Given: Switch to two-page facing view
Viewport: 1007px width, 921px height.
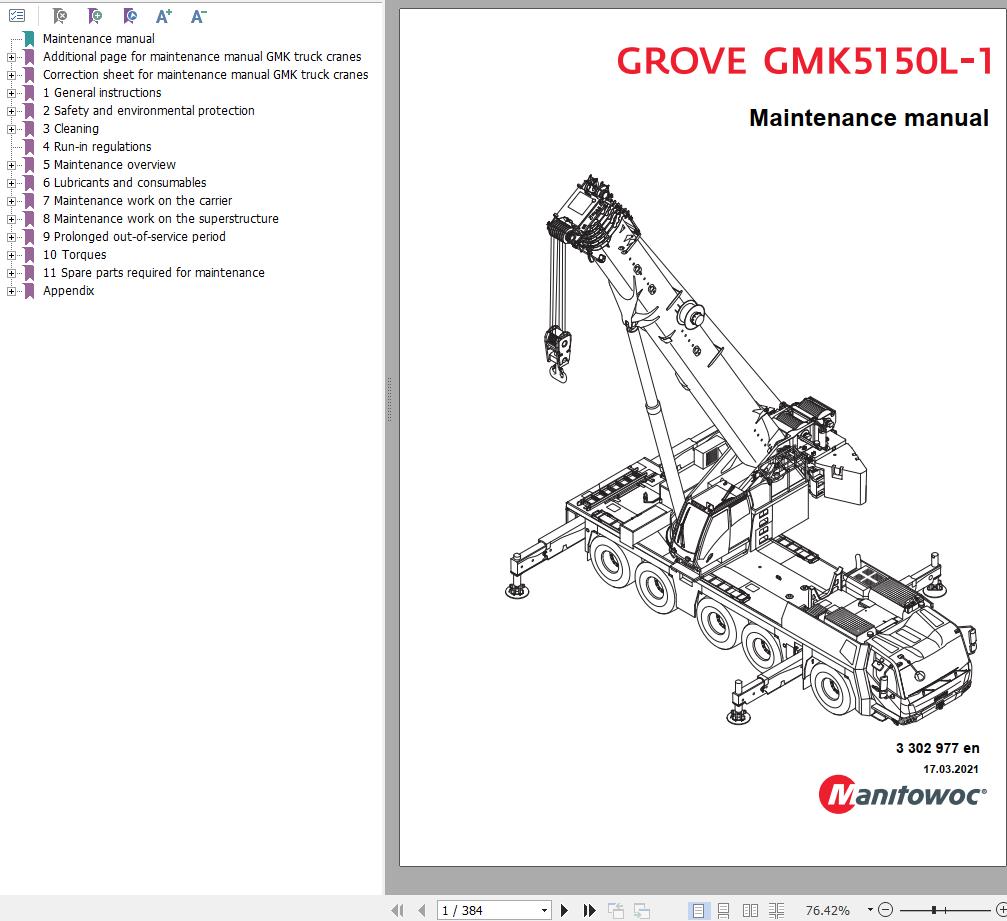Looking at the screenshot, I should [x=750, y=910].
